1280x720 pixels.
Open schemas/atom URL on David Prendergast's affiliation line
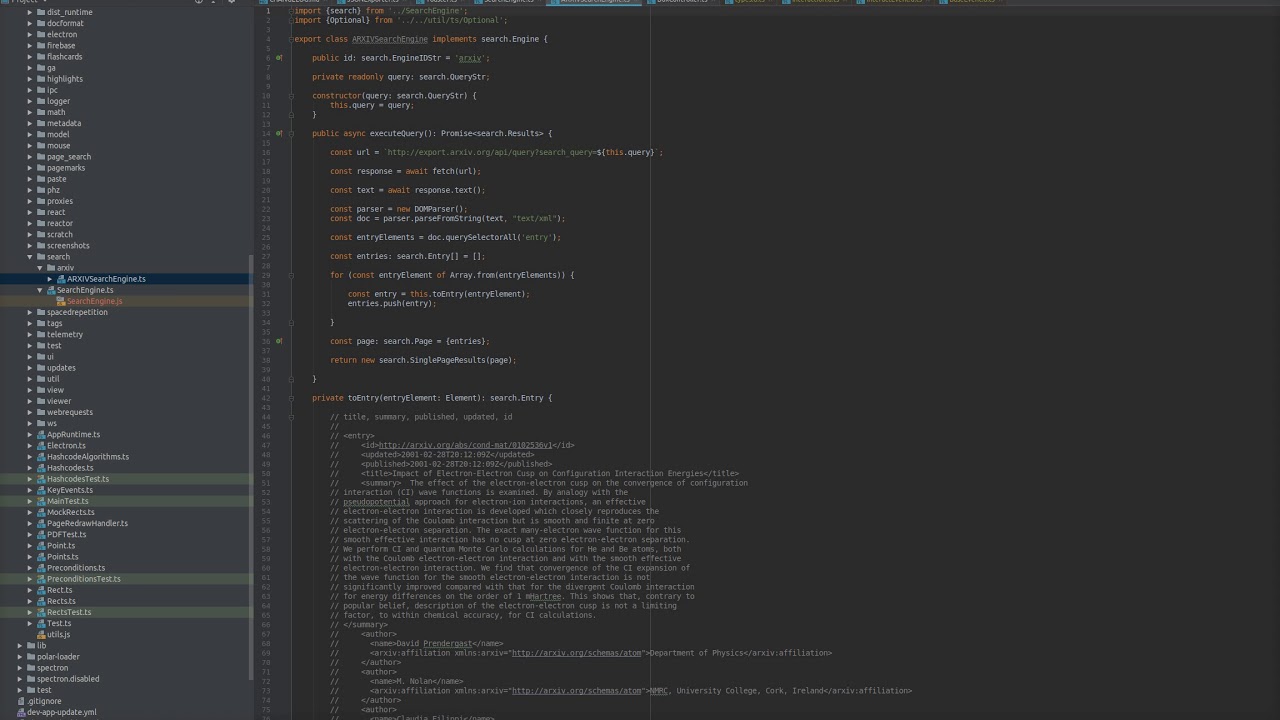[x=576, y=653]
